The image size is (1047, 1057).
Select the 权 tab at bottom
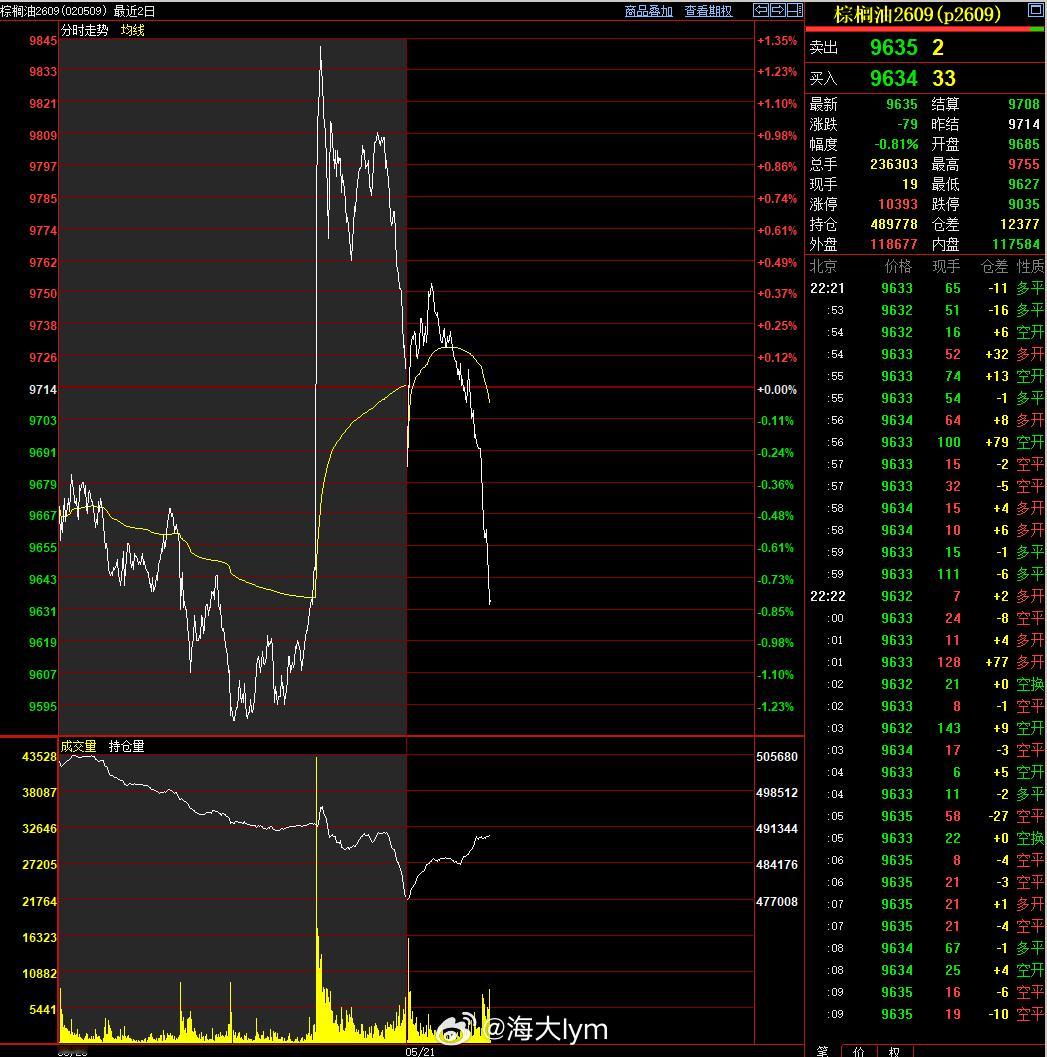(894, 1051)
